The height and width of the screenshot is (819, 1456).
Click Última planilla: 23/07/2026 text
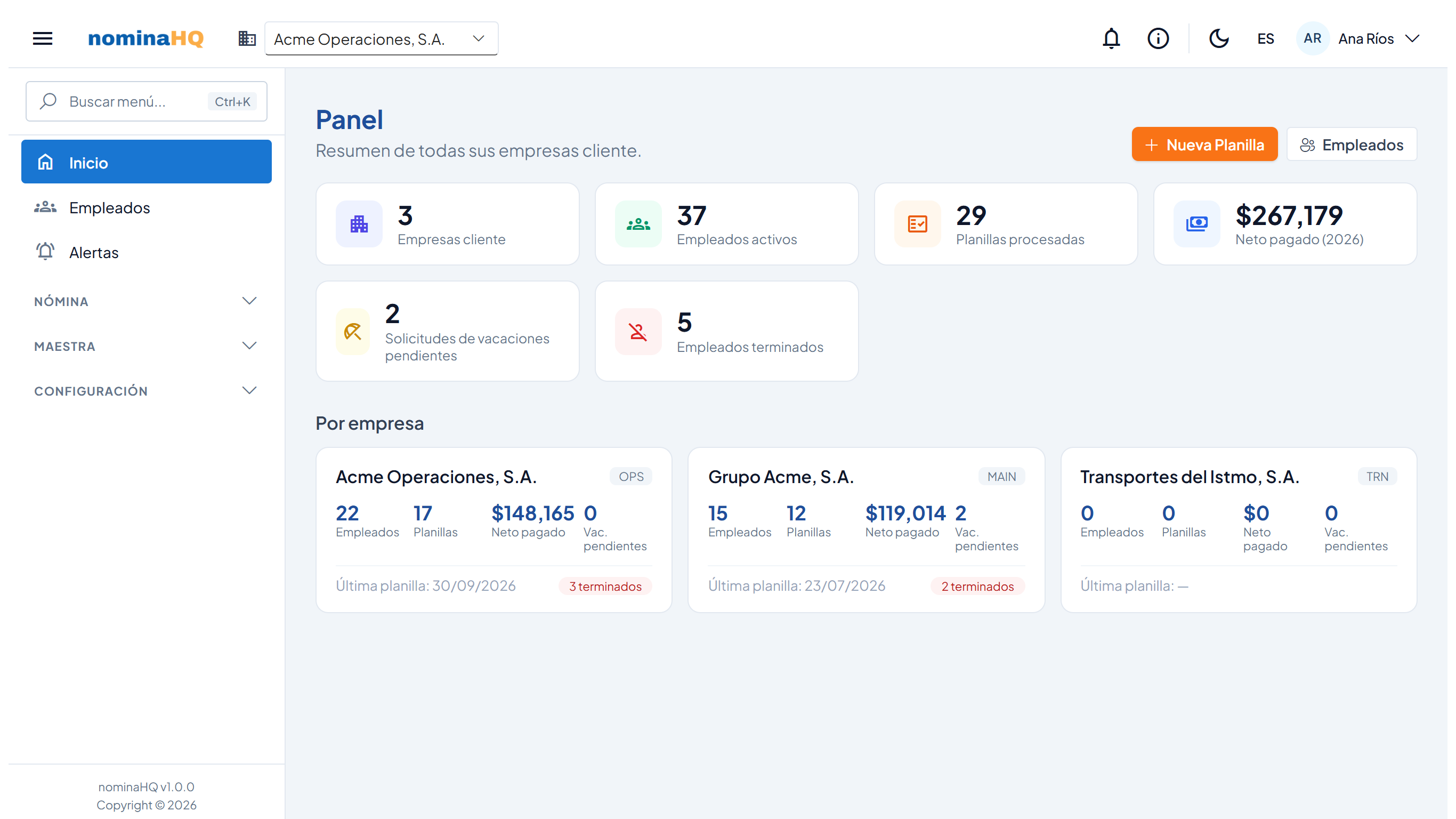[x=796, y=585]
